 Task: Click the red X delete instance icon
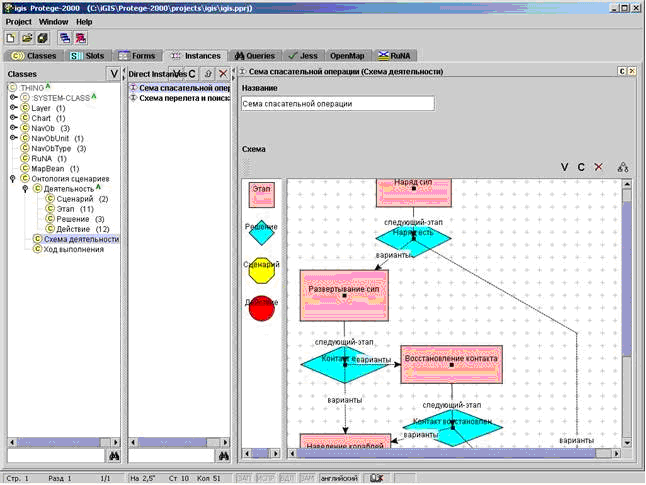(223, 74)
